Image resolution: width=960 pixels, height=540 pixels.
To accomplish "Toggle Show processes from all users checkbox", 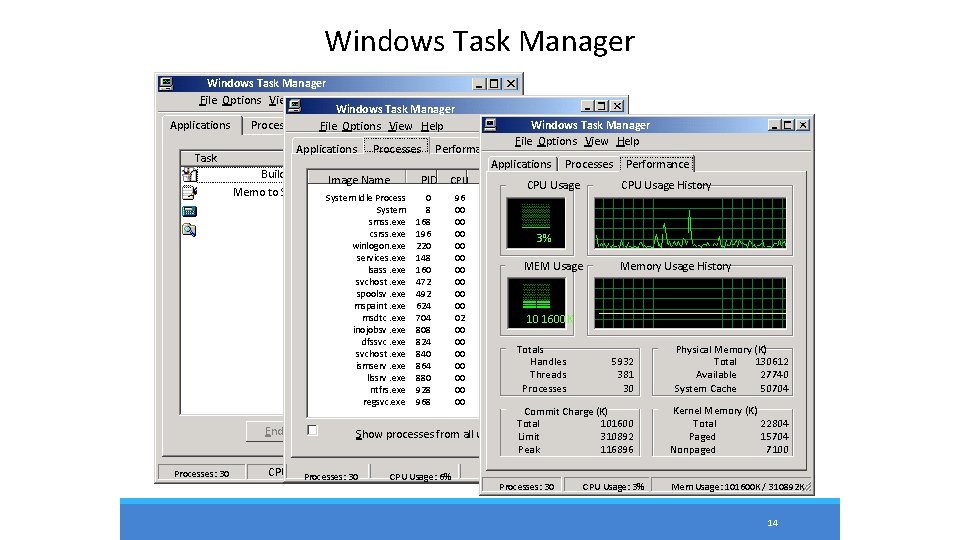I will click(x=312, y=430).
